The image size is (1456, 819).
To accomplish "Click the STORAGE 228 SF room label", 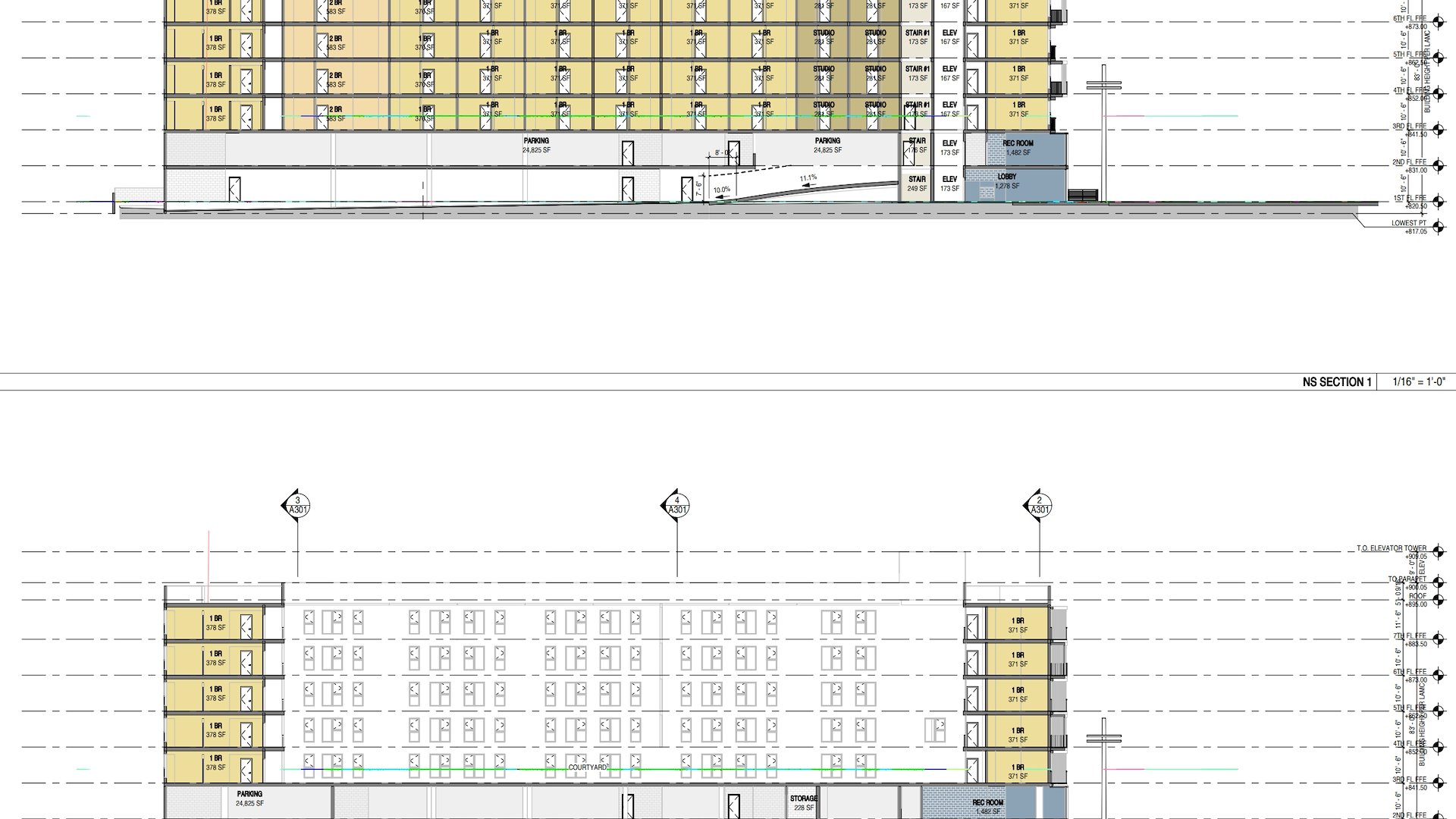I will 803,803.
